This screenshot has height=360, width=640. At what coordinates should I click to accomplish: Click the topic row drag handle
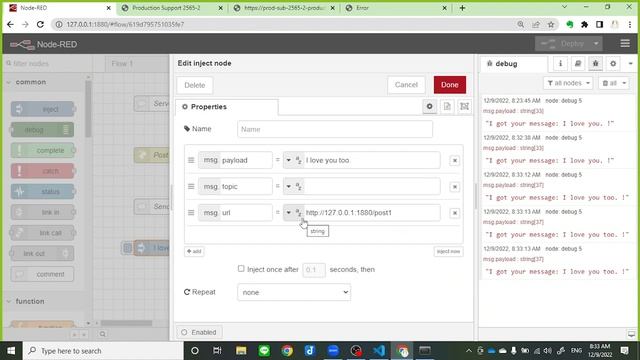click(x=191, y=187)
